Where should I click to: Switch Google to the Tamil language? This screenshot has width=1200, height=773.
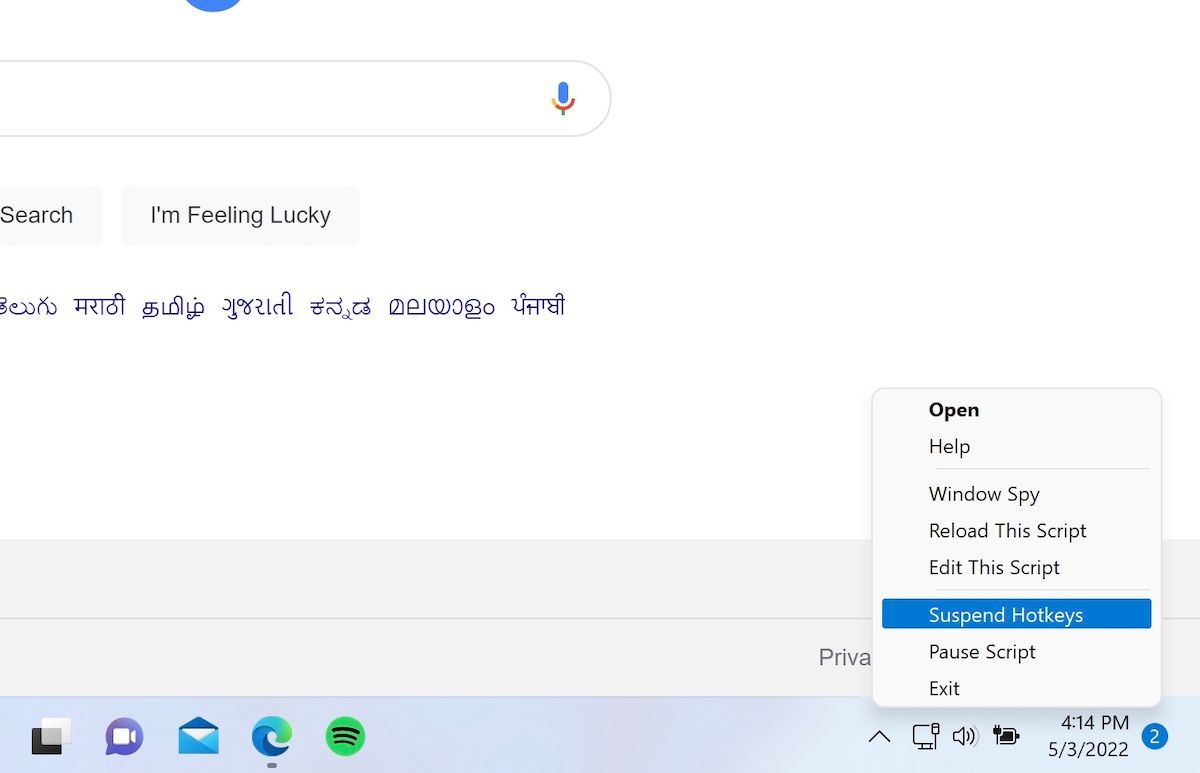(x=173, y=306)
